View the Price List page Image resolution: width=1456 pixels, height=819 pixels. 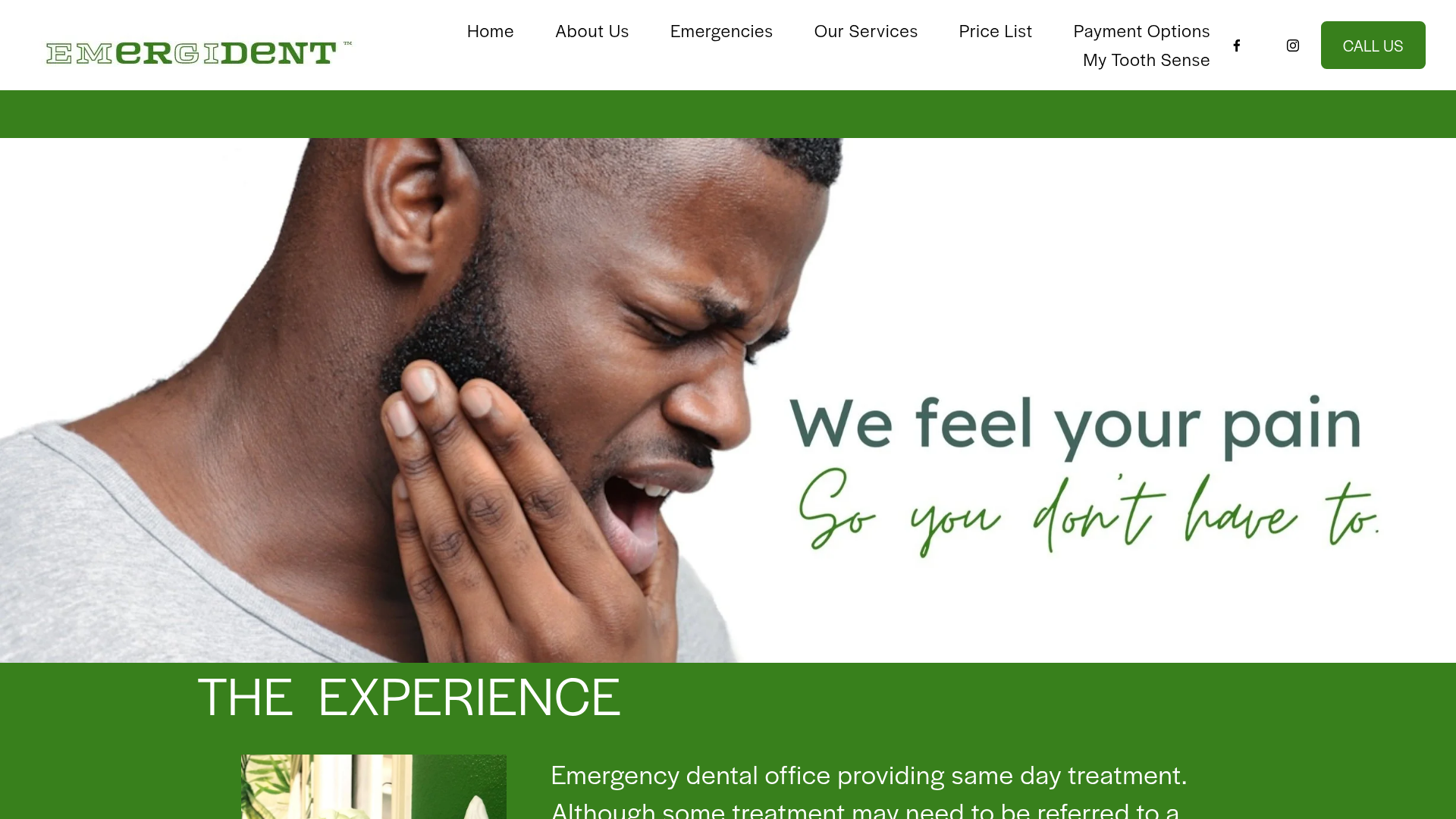click(x=995, y=31)
